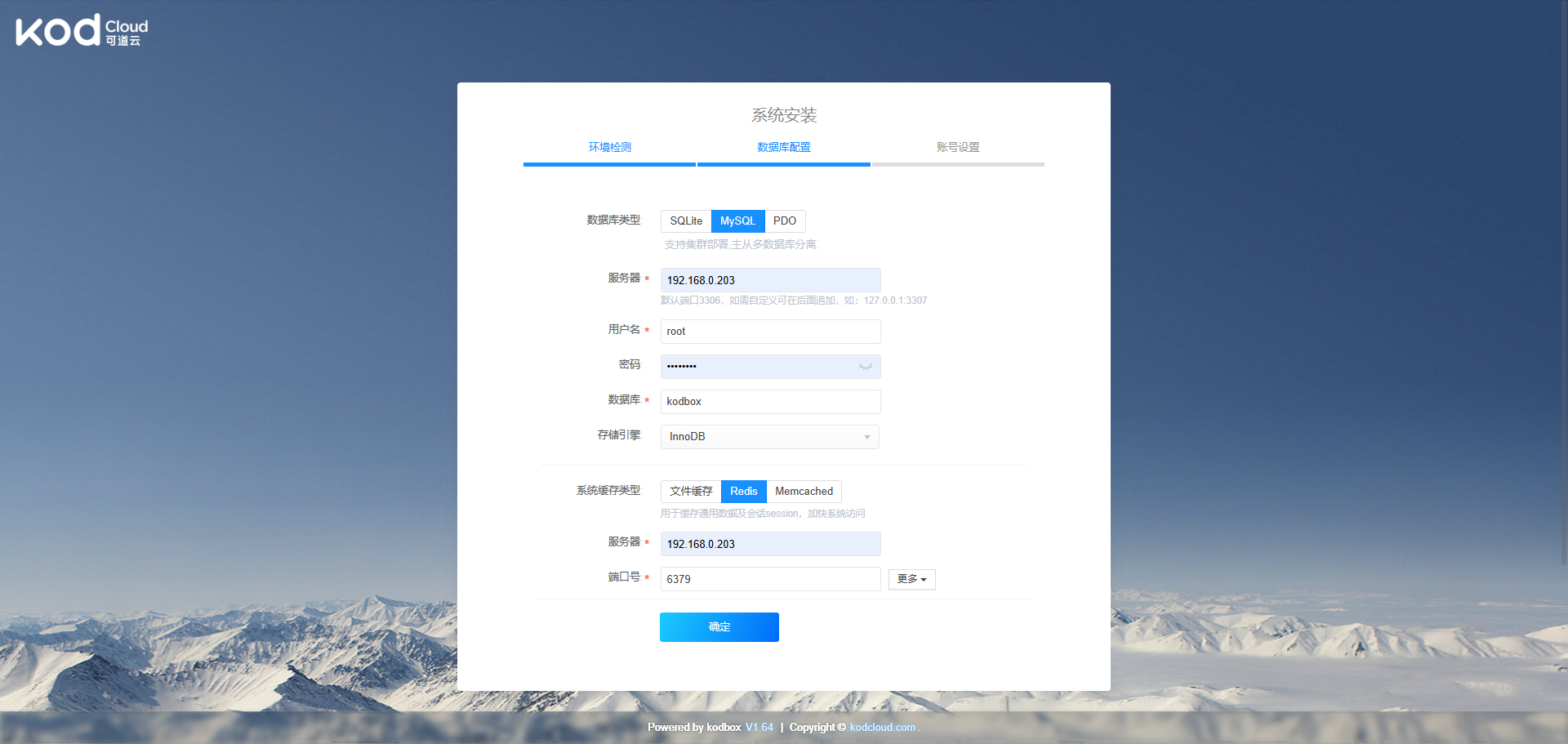
Task: Click the Powered by kodbox text
Action: click(x=694, y=728)
